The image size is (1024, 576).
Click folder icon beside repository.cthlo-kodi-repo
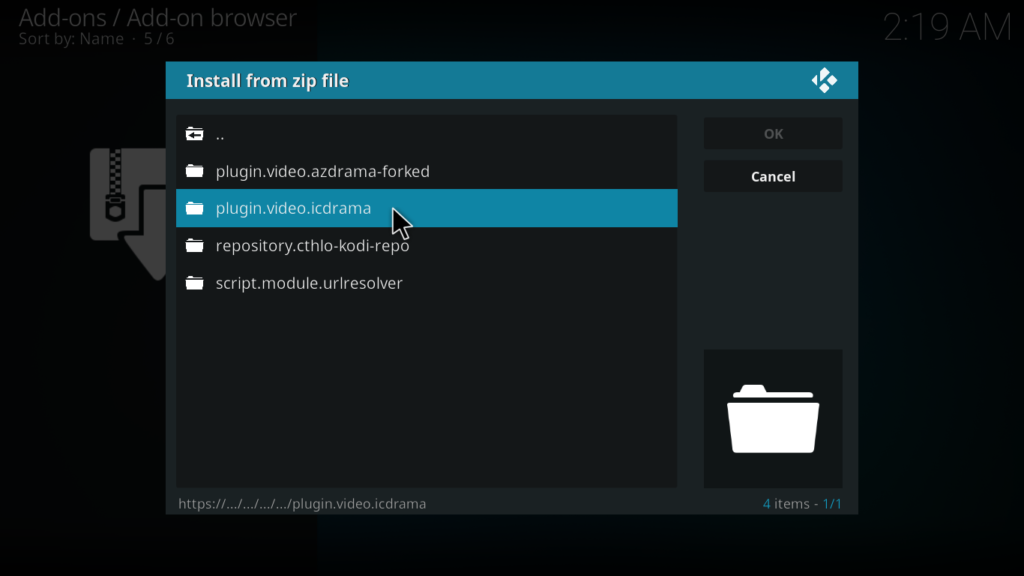click(194, 246)
